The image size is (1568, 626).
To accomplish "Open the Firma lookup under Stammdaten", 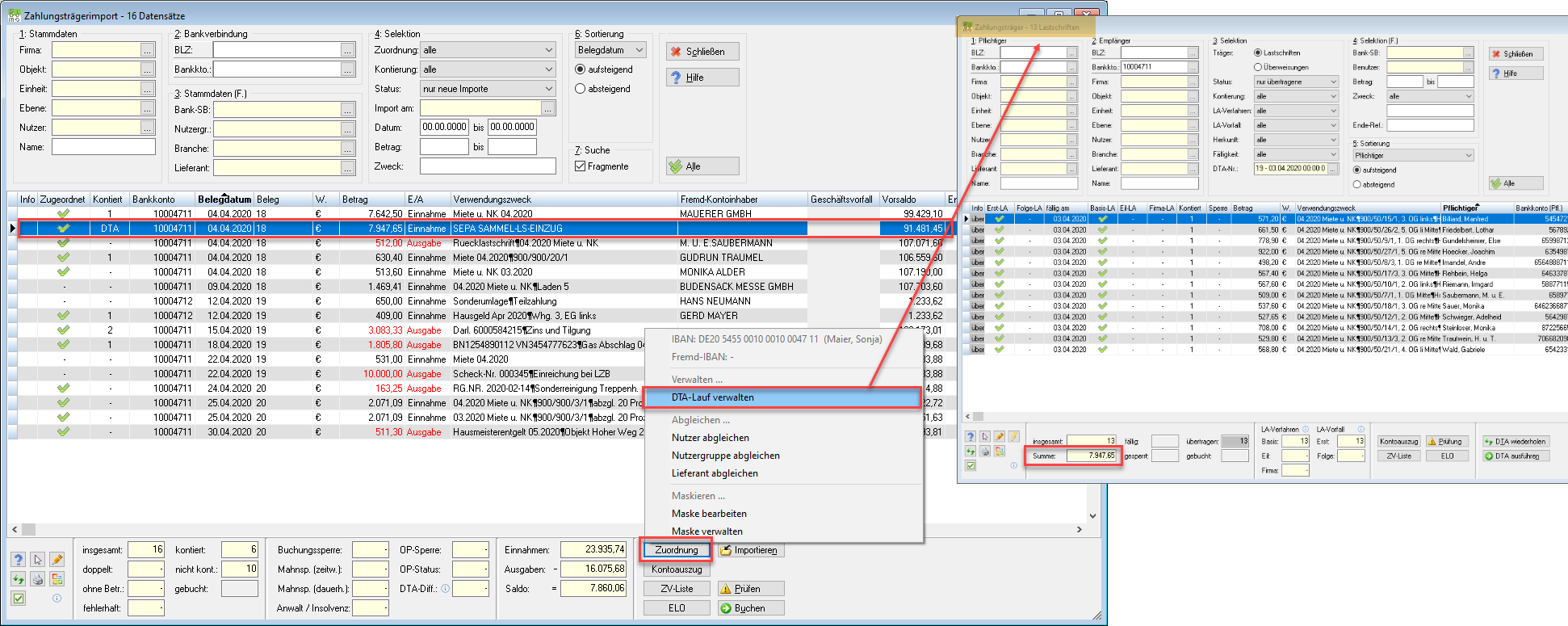I will [148, 50].
